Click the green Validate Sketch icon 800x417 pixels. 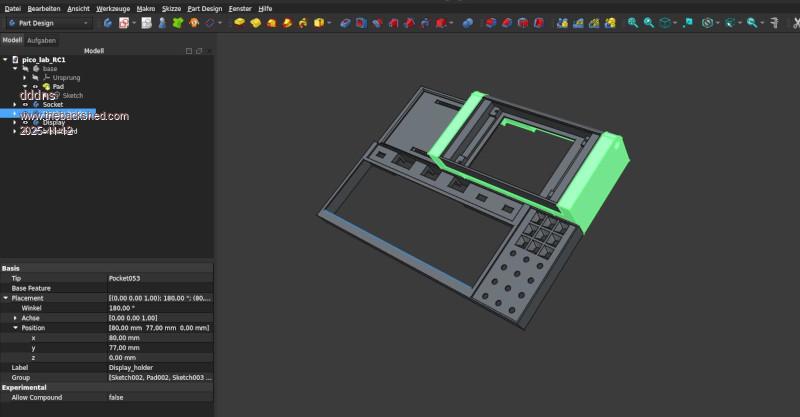click(177, 22)
